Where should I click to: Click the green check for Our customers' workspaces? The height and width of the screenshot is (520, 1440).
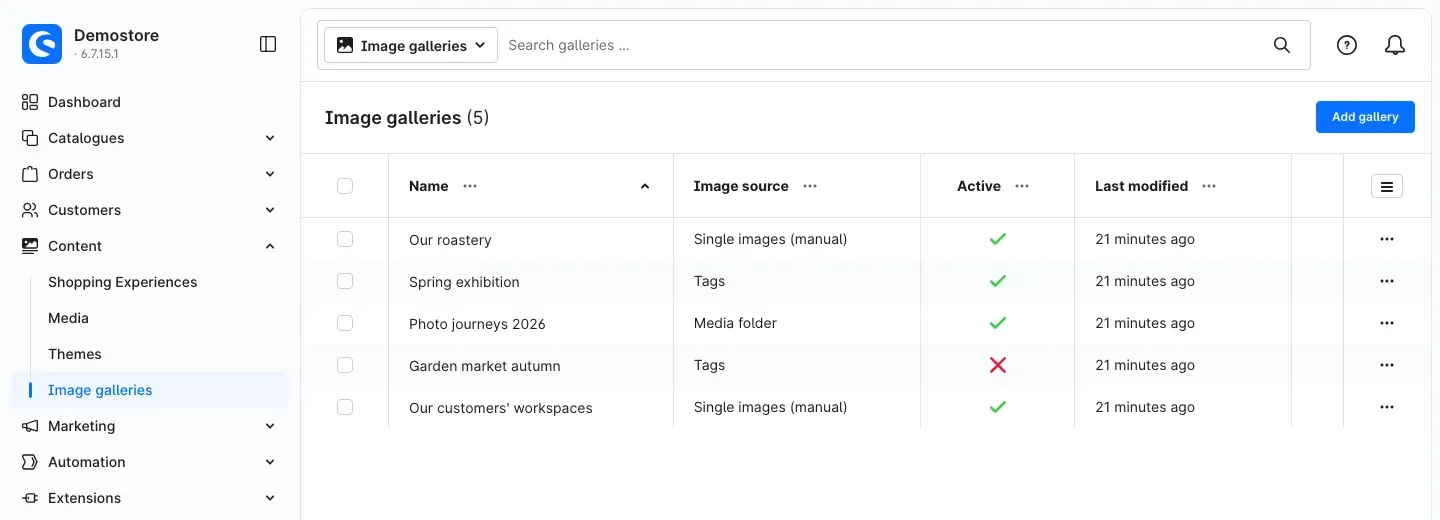tap(998, 407)
